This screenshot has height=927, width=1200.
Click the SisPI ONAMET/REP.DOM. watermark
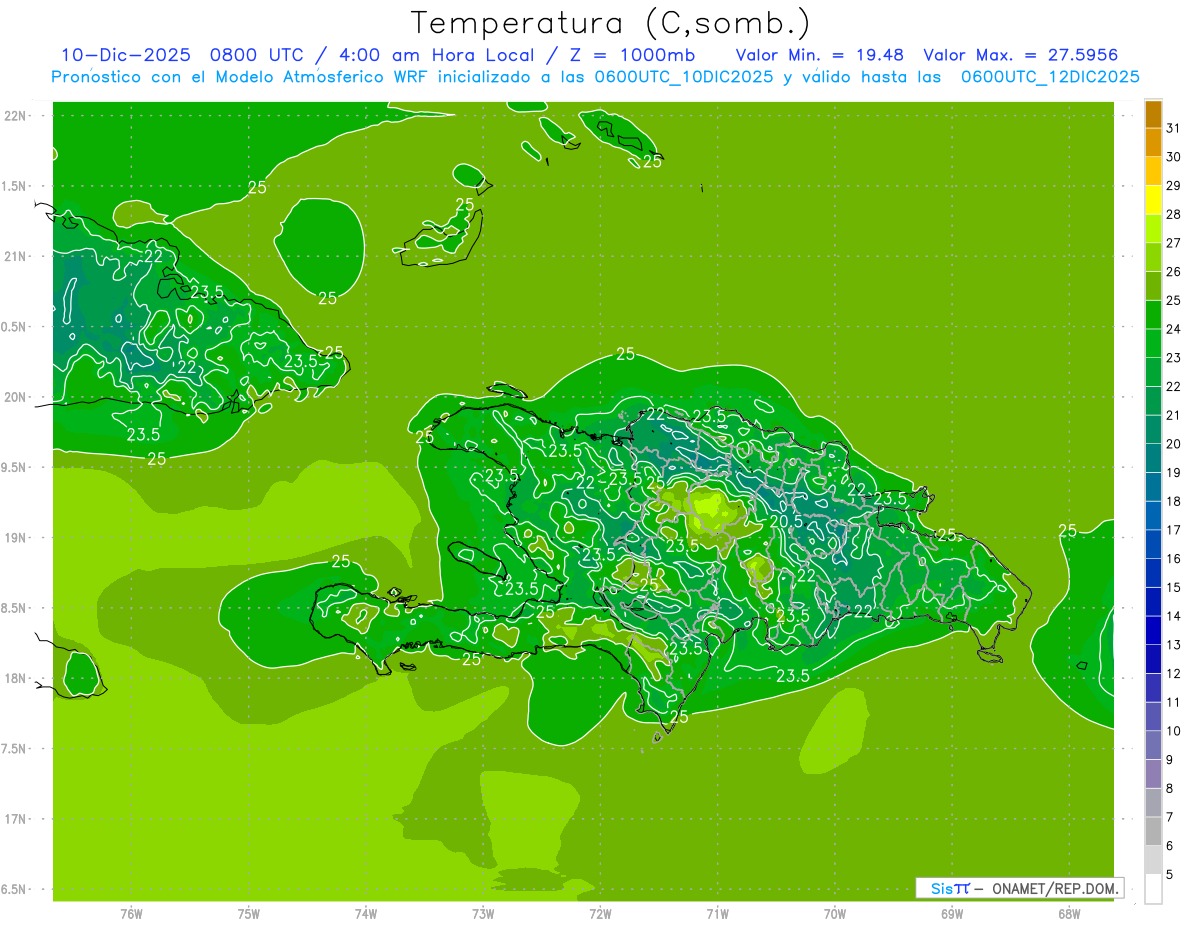coord(1019,888)
